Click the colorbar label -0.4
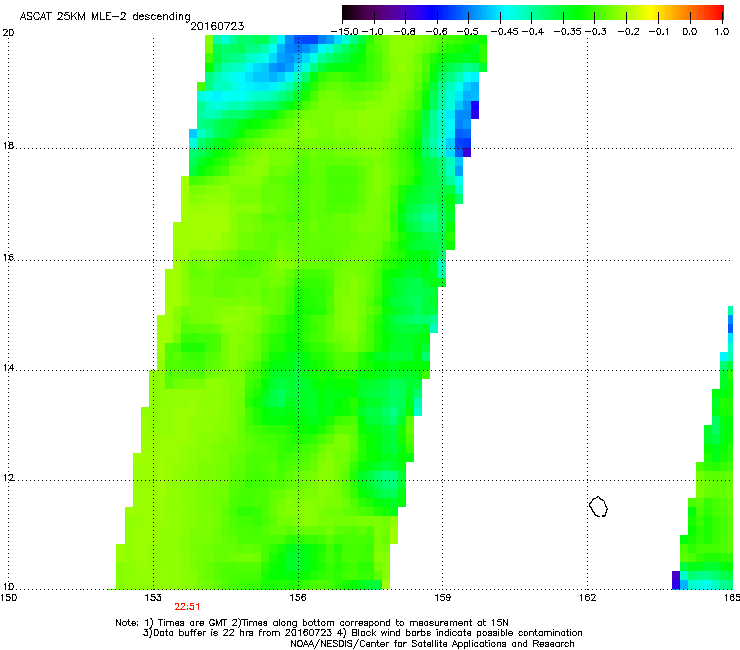The width and height of the screenshot is (740, 650). 533,32
